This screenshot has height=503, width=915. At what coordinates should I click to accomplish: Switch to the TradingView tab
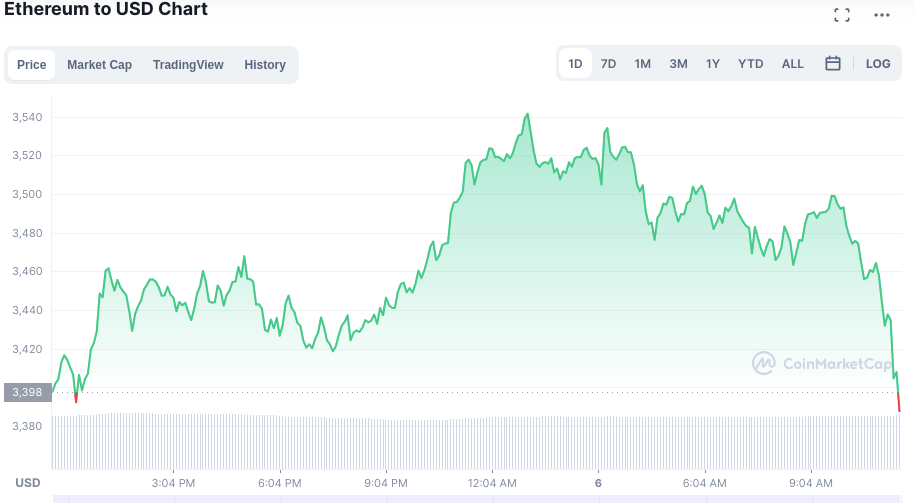[x=188, y=65]
